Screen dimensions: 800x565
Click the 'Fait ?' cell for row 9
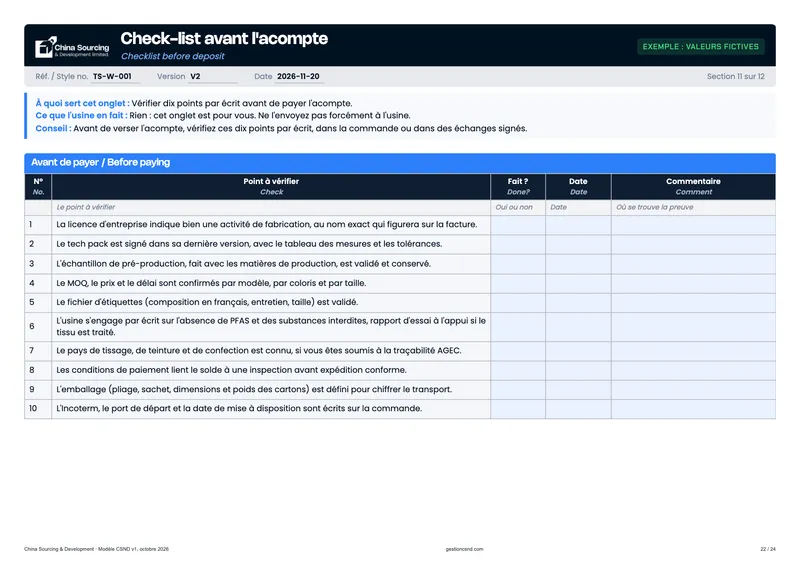pyautogui.click(x=518, y=389)
